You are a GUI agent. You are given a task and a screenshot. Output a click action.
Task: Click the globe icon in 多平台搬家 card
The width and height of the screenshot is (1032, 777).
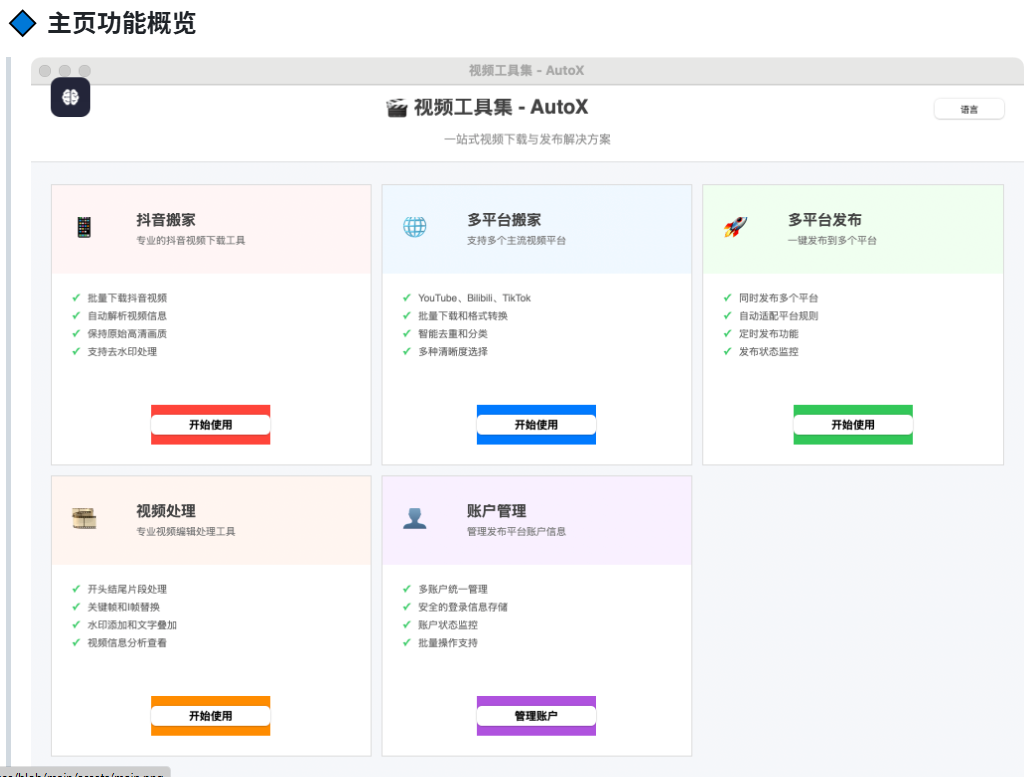415,226
